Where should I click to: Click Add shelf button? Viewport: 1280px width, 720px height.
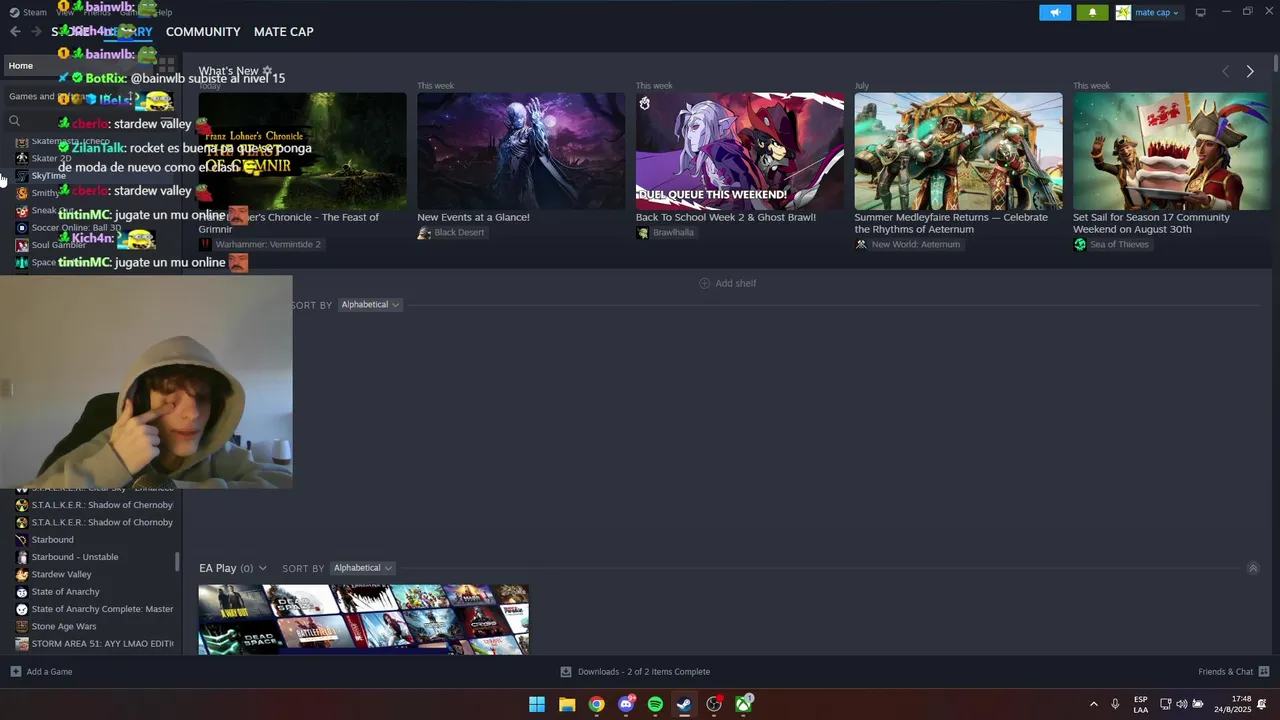[x=727, y=283]
